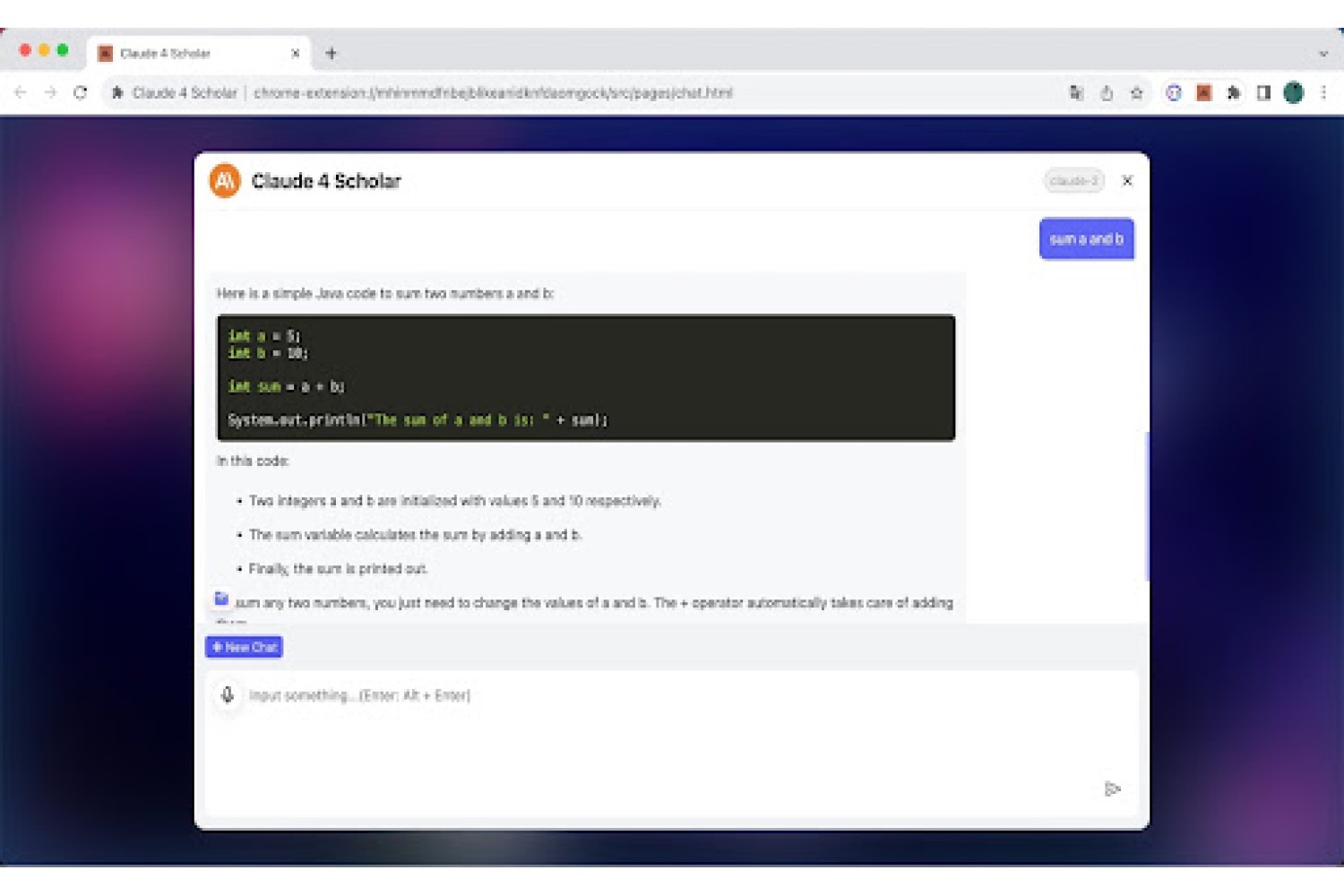
Task: Click the translate page icon in address bar
Action: [x=1076, y=92]
